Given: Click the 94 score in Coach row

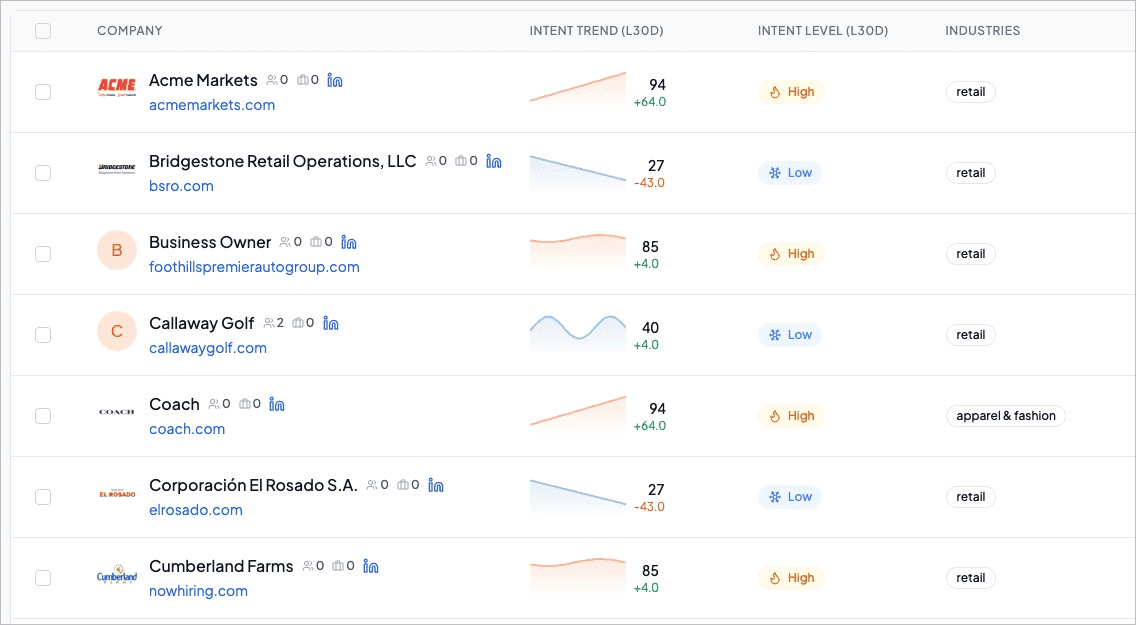Looking at the screenshot, I should click(x=657, y=409).
